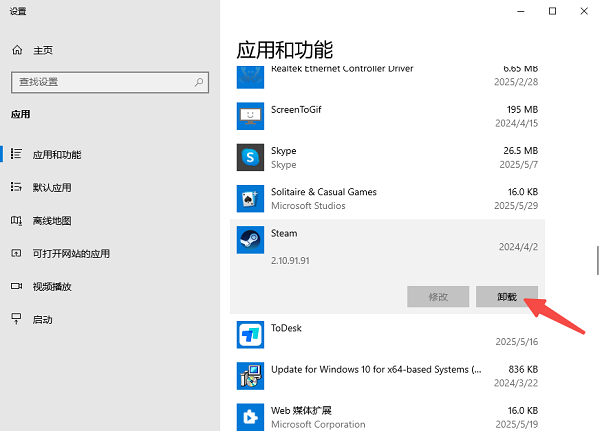Image resolution: width=600 pixels, height=431 pixels.
Task: Click the Steam app icon
Action: [249, 241]
